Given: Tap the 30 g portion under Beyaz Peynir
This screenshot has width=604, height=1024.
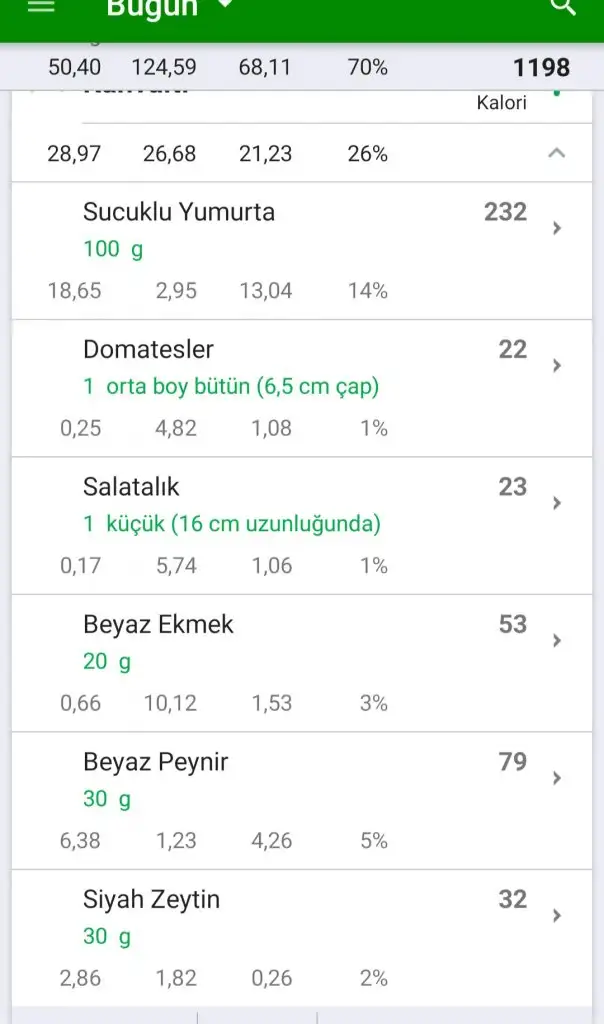Looking at the screenshot, I should click(106, 799).
